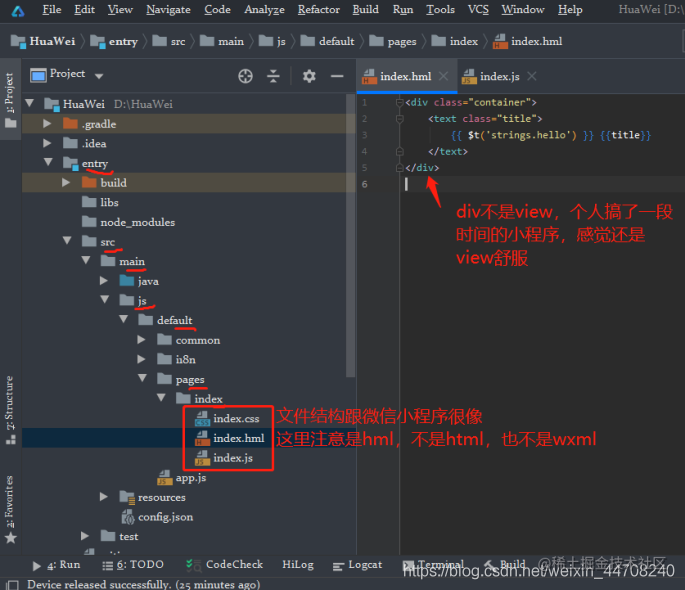Collapse the entry module folder
The image size is (685, 590).
pos(48,162)
